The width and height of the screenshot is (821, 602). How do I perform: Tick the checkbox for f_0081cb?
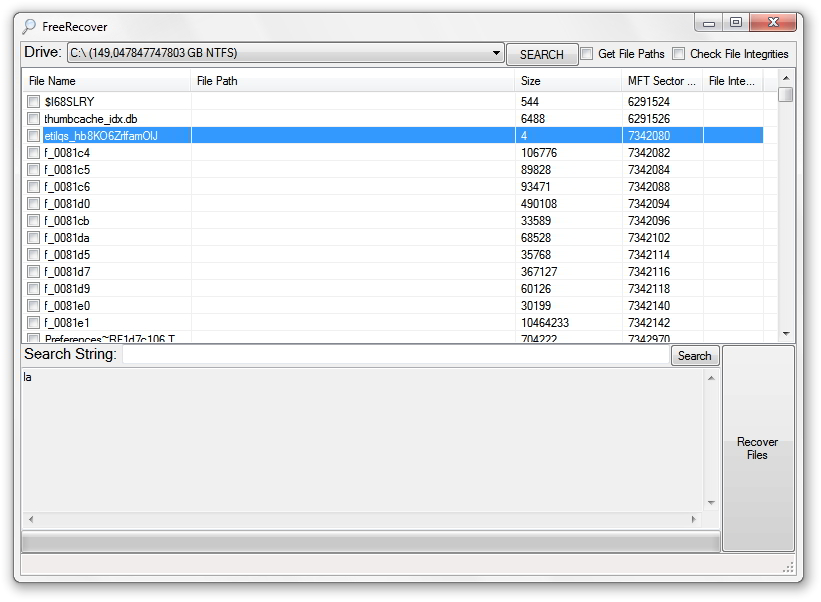(x=34, y=221)
